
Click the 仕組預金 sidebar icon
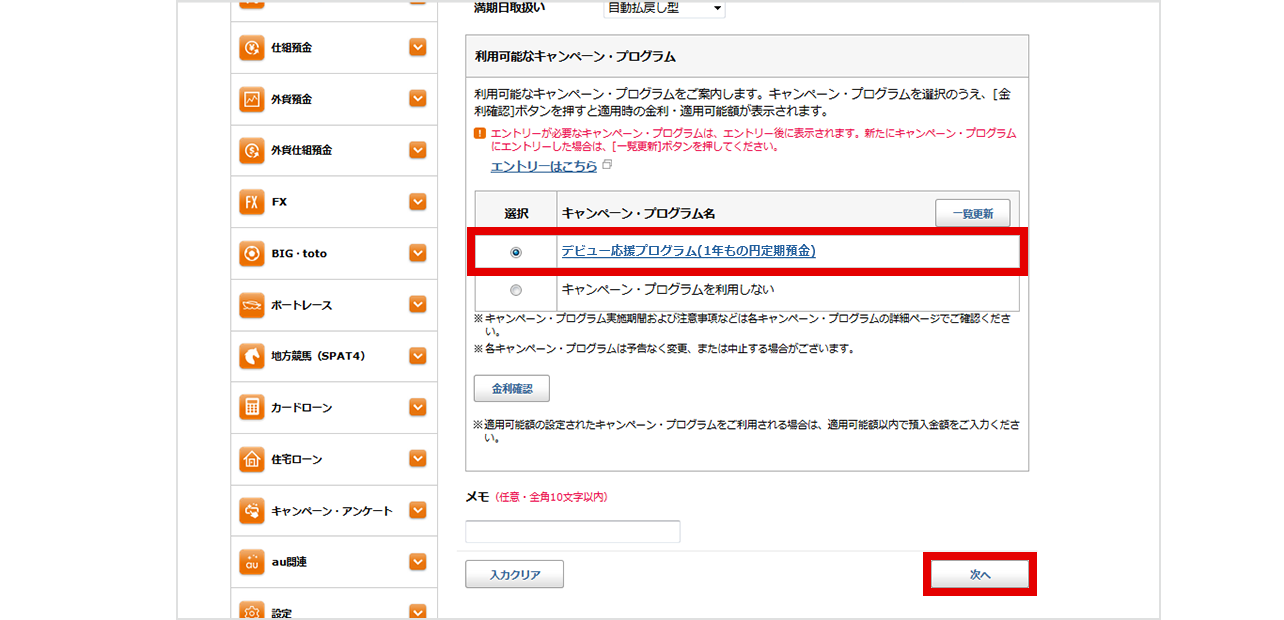click(251, 48)
